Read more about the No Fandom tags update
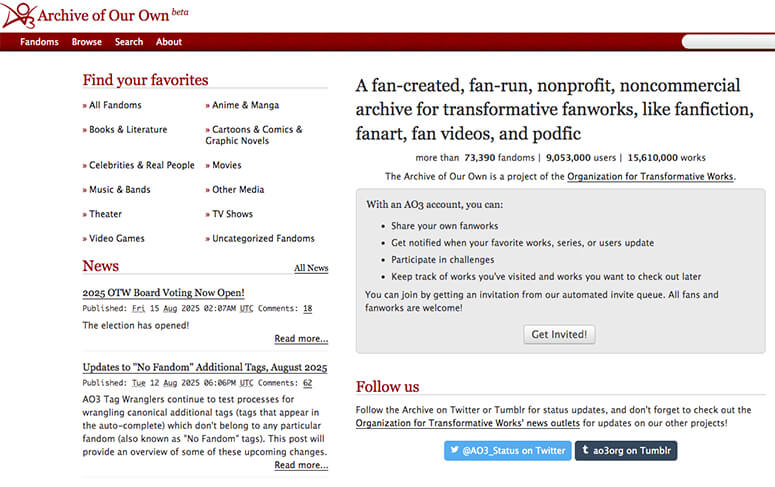 click(301, 465)
